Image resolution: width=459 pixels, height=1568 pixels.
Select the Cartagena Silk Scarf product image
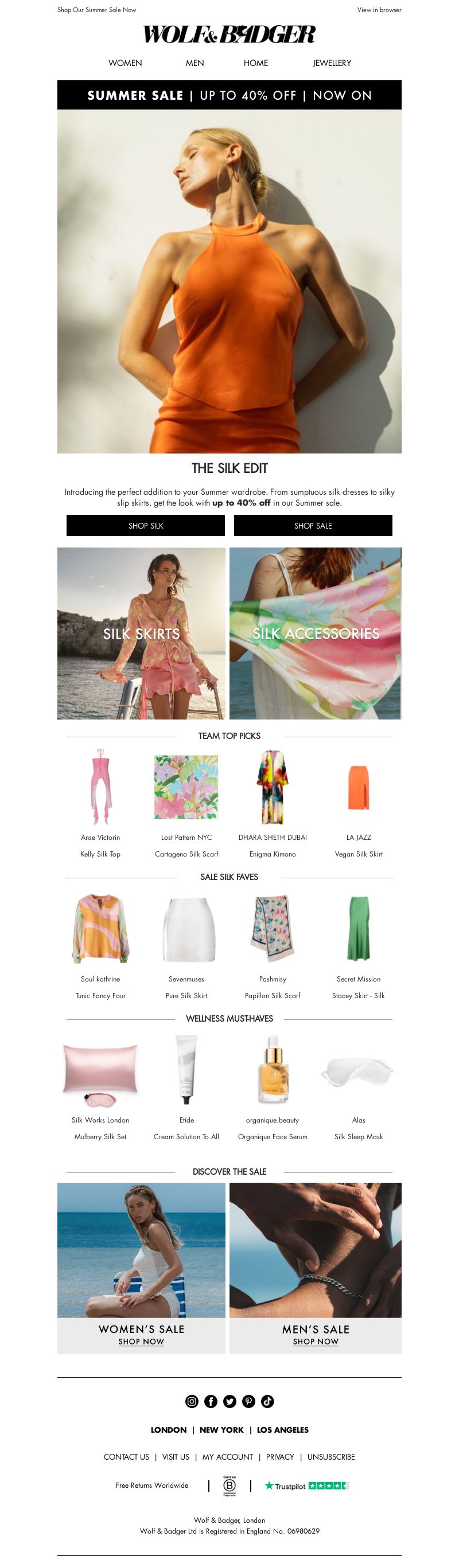pyautogui.click(x=186, y=787)
